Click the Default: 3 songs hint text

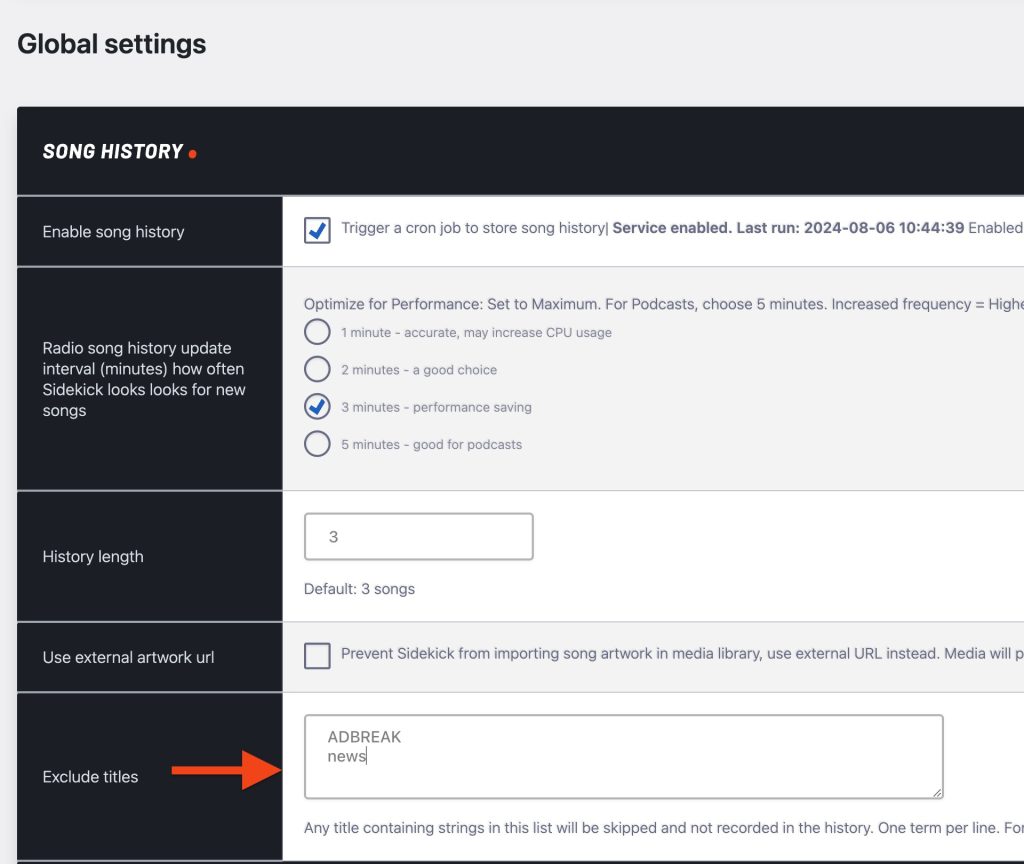(359, 589)
